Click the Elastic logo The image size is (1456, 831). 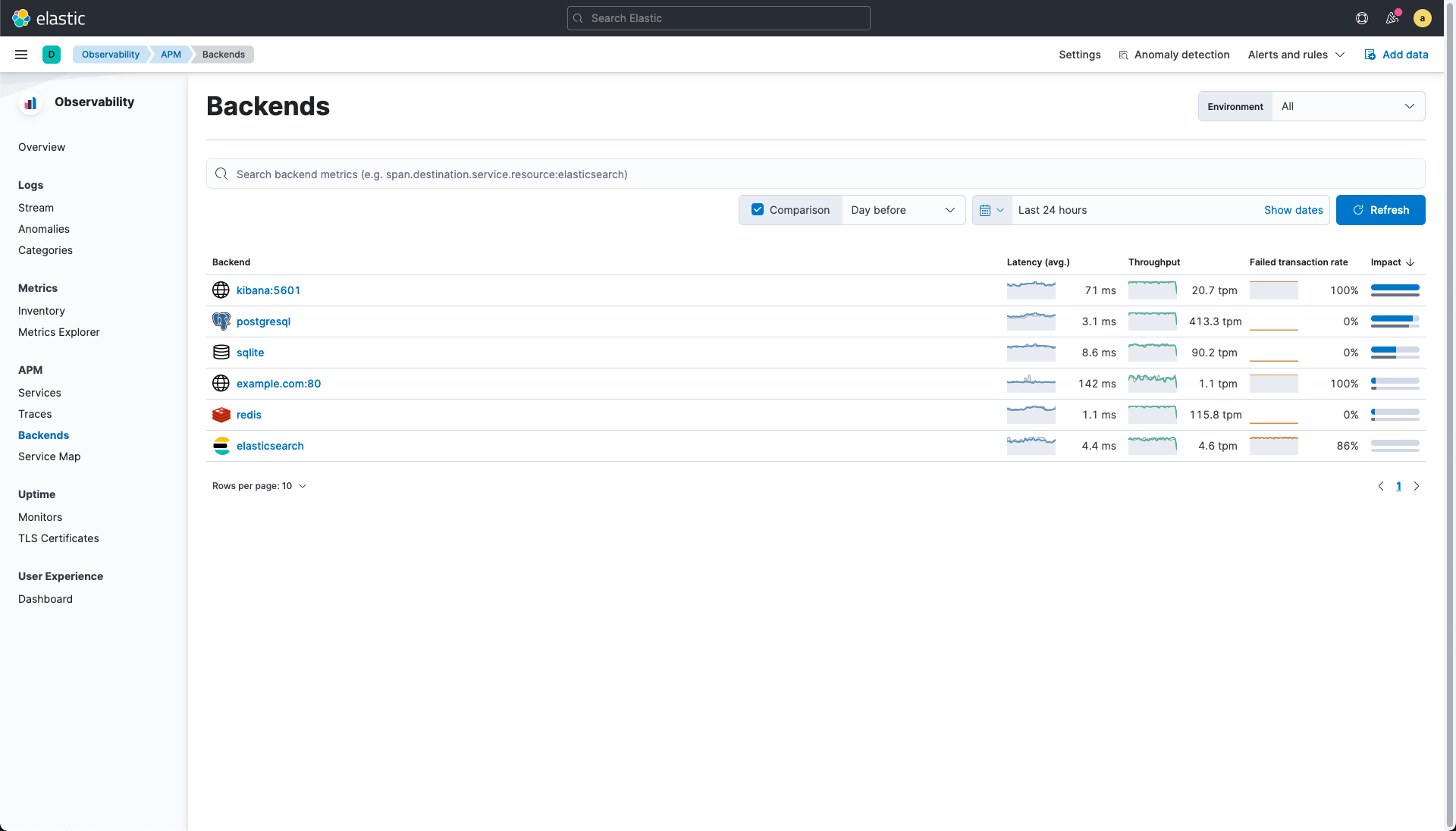49,17
